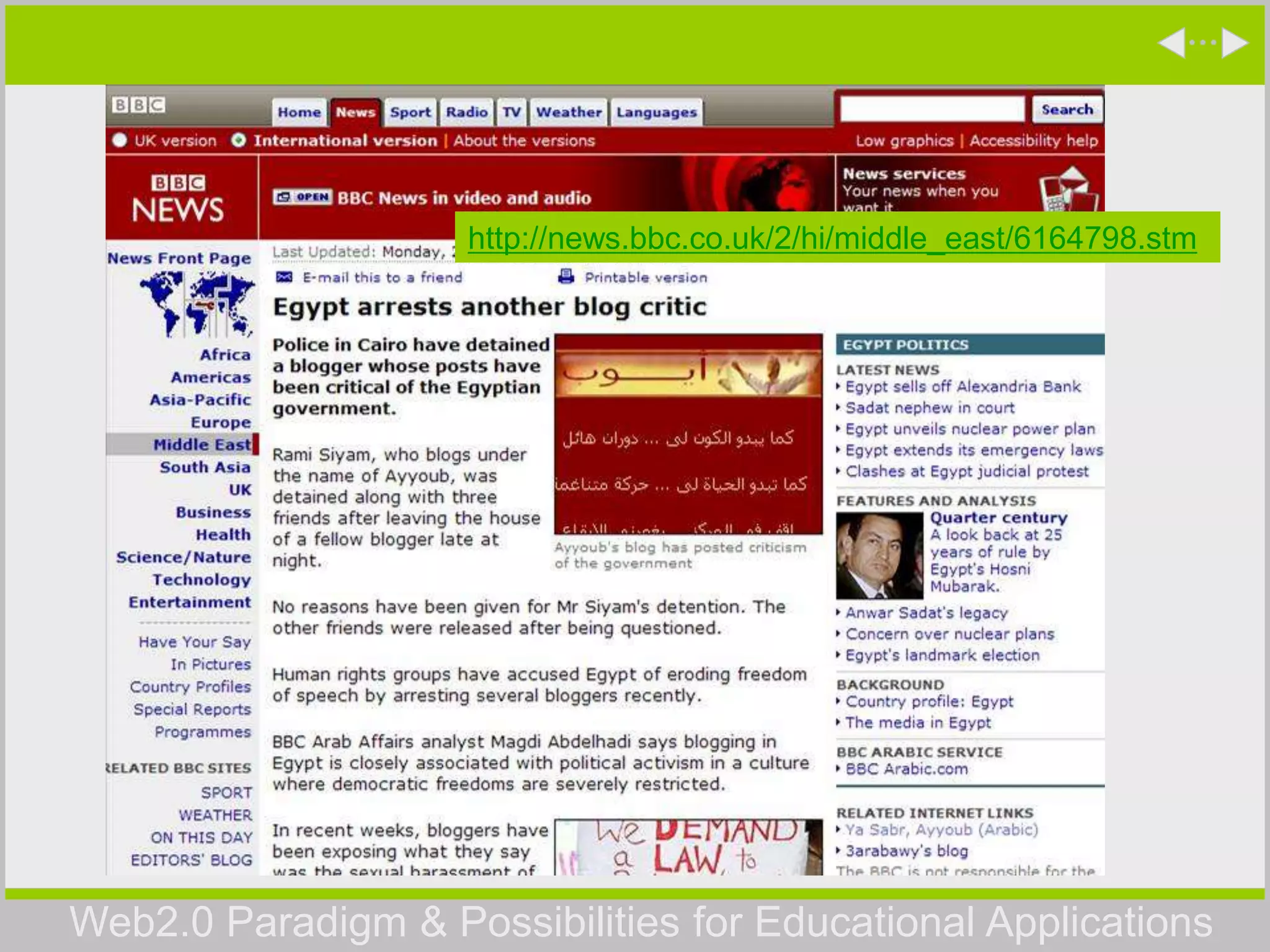Image resolution: width=1270 pixels, height=952 pixels.
Task: Open the Sport tab
Action: pyautogui.click(x=410, y=112)
